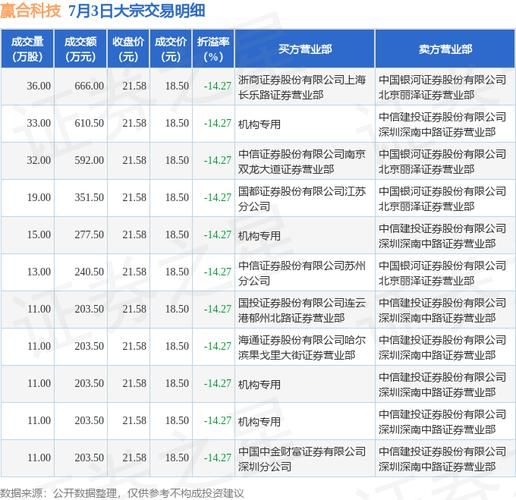The height and width of the screenshot is (500, 516).
Task: Click seller 中信建投证券 in the 33.00 row
Action: pos(443,124)
